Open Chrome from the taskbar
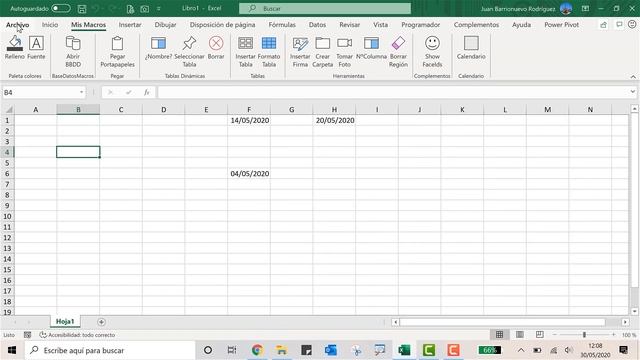This screenshot has width=640, height=360. pos(257,350)
